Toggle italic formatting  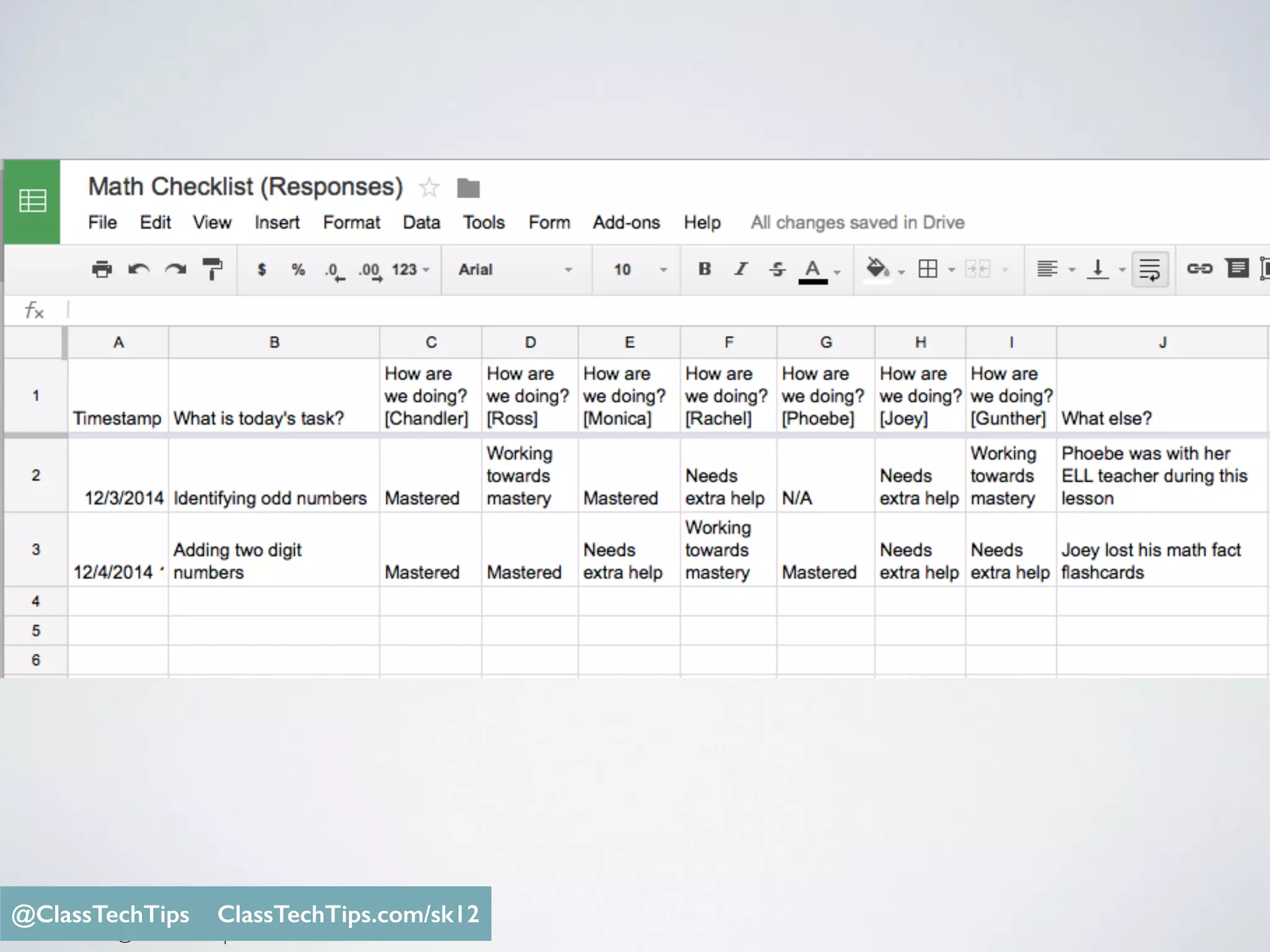click(x=741, y=269)
